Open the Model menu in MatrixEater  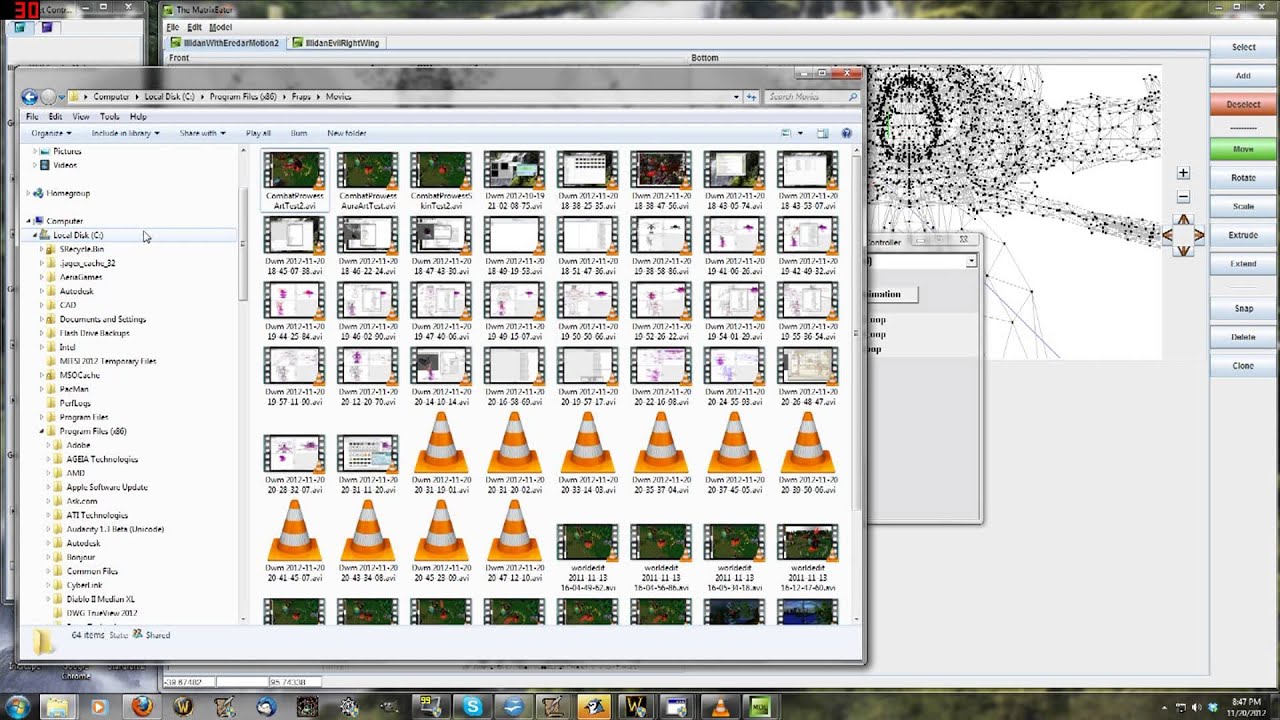tap(220, 27)
